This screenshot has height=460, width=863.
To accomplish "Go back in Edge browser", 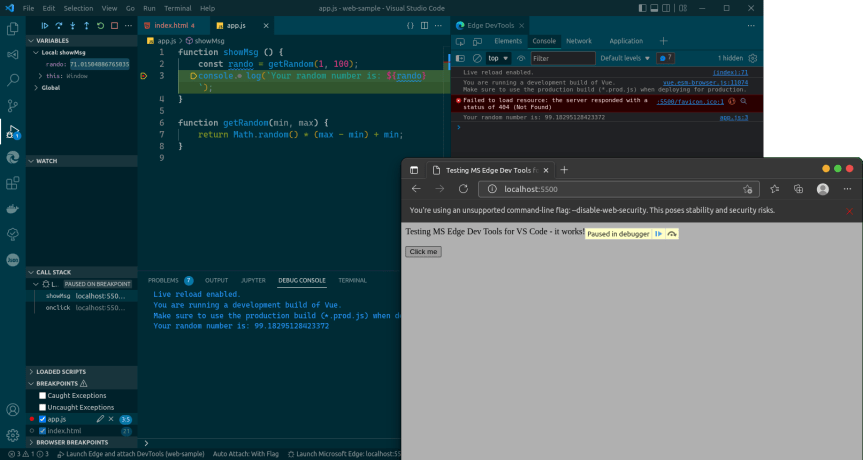I will point(416,189).
